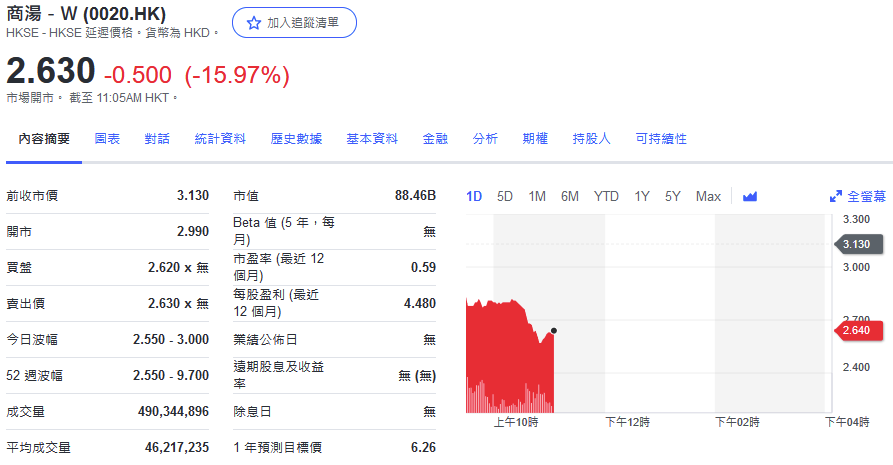Open the 圖表 tab
This screenshot has width=893, height=465.
click(x=107, y=139)
